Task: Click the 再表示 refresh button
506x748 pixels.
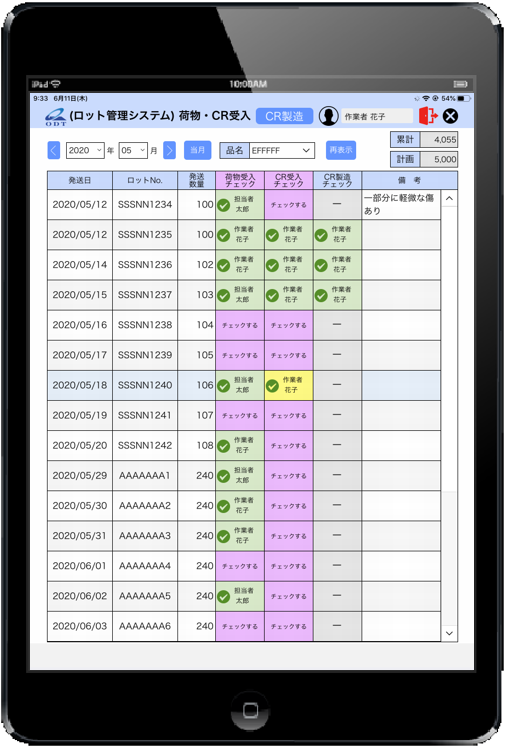Action: tap(341, 150)
